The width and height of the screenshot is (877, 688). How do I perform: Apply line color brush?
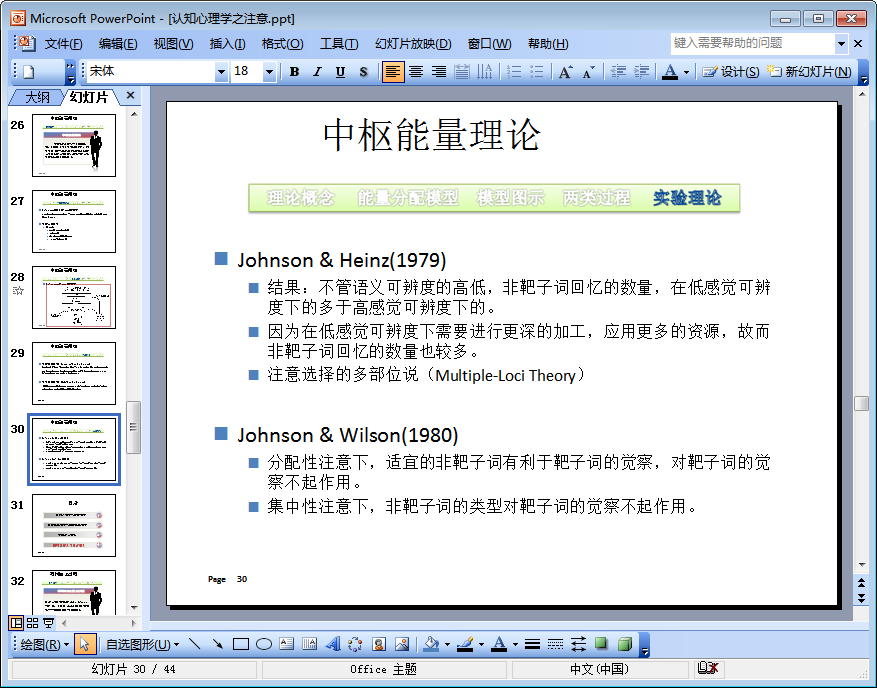click(x=465, y=644)
